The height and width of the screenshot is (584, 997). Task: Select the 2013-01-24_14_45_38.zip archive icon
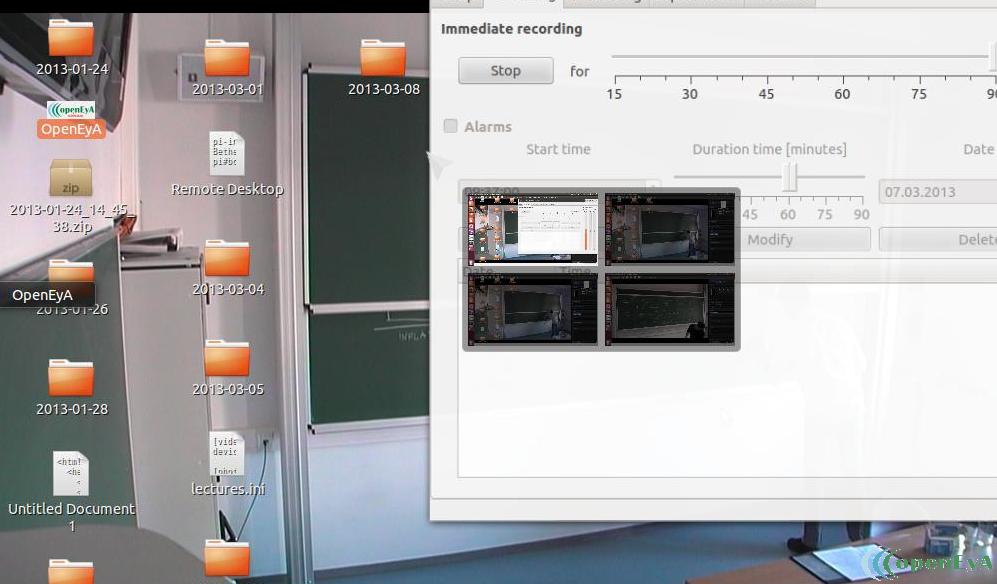pyautogui.click(x=71, y=177)
